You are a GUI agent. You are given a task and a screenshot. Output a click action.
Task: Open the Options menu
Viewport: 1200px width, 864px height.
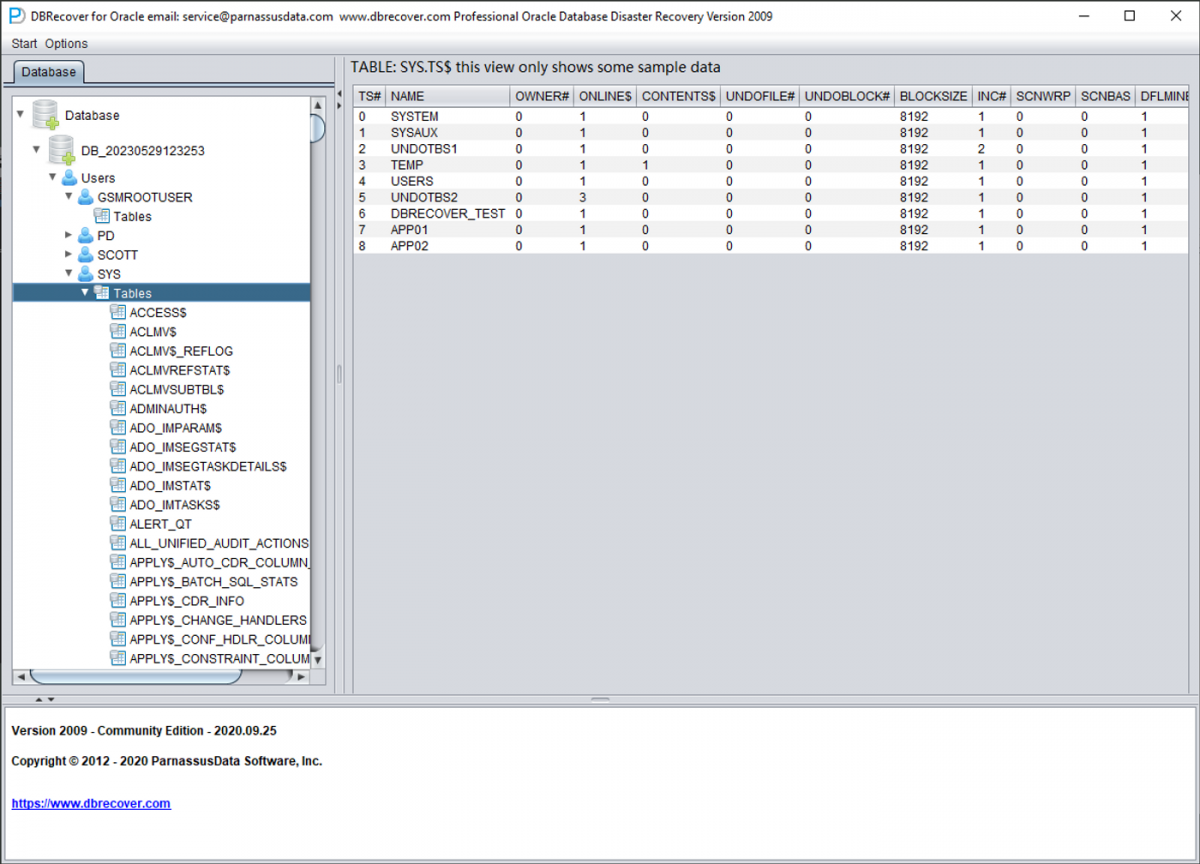pyautogui.click(x=66, y=43)
